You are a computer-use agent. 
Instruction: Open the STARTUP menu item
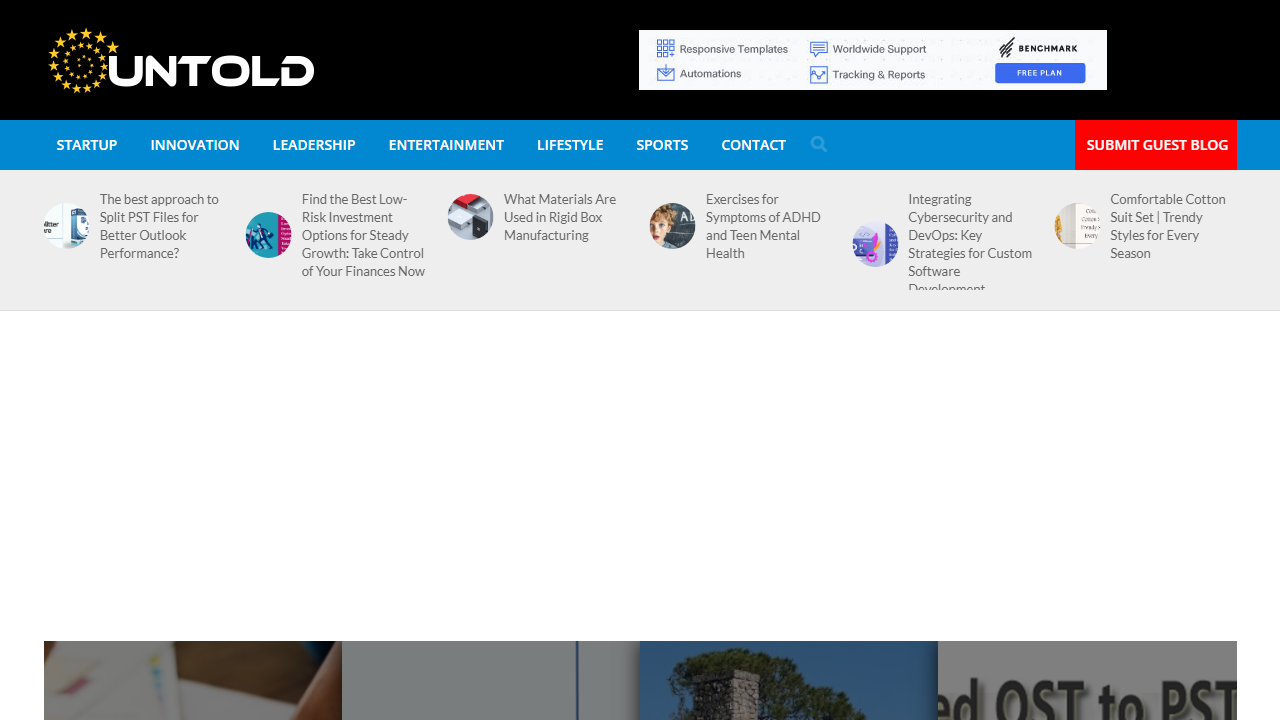tap(86, 144)
